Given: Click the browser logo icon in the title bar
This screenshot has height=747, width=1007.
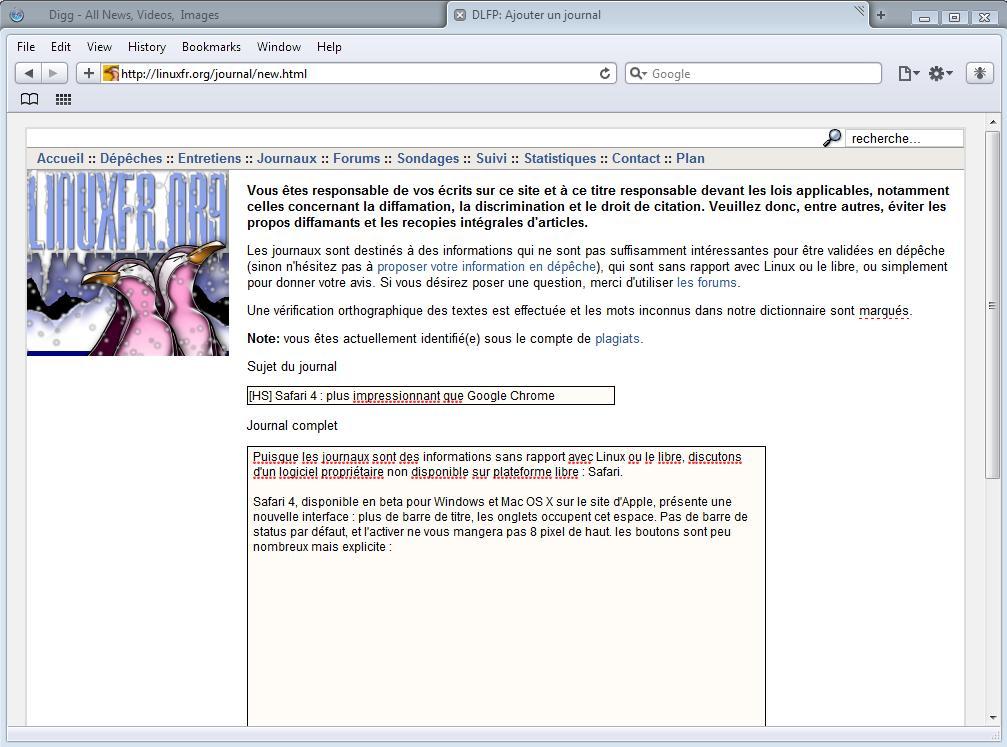Looking at the screenshot, I should pos(17,15).
